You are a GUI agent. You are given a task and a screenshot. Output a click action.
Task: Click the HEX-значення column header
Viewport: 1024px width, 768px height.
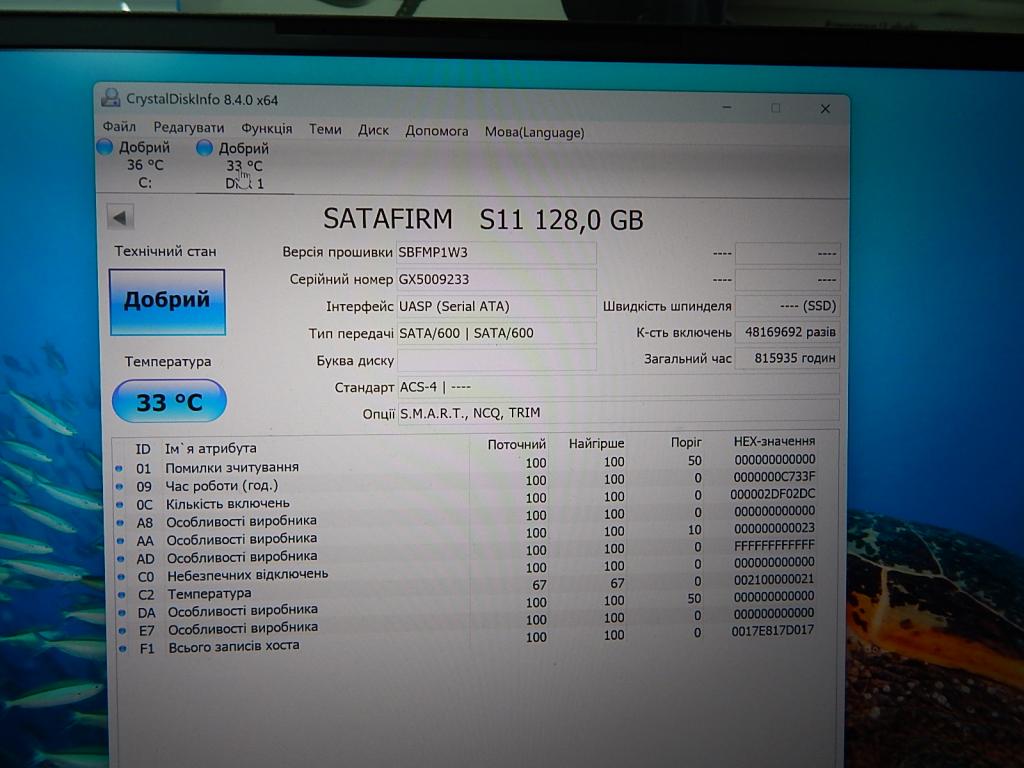click(x=774, y=441)
